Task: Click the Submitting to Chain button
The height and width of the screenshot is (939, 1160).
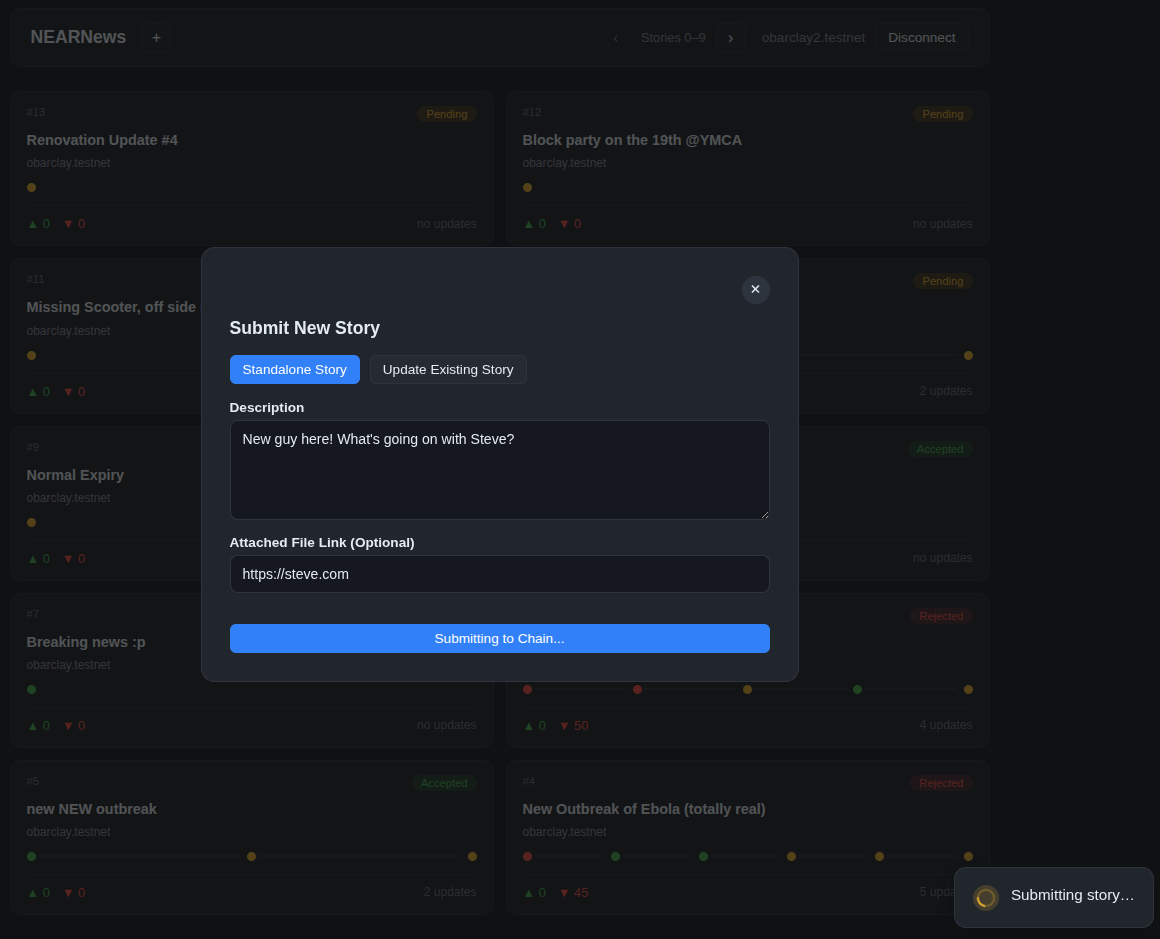Action: pyautogui.click(x=499, y=639)
